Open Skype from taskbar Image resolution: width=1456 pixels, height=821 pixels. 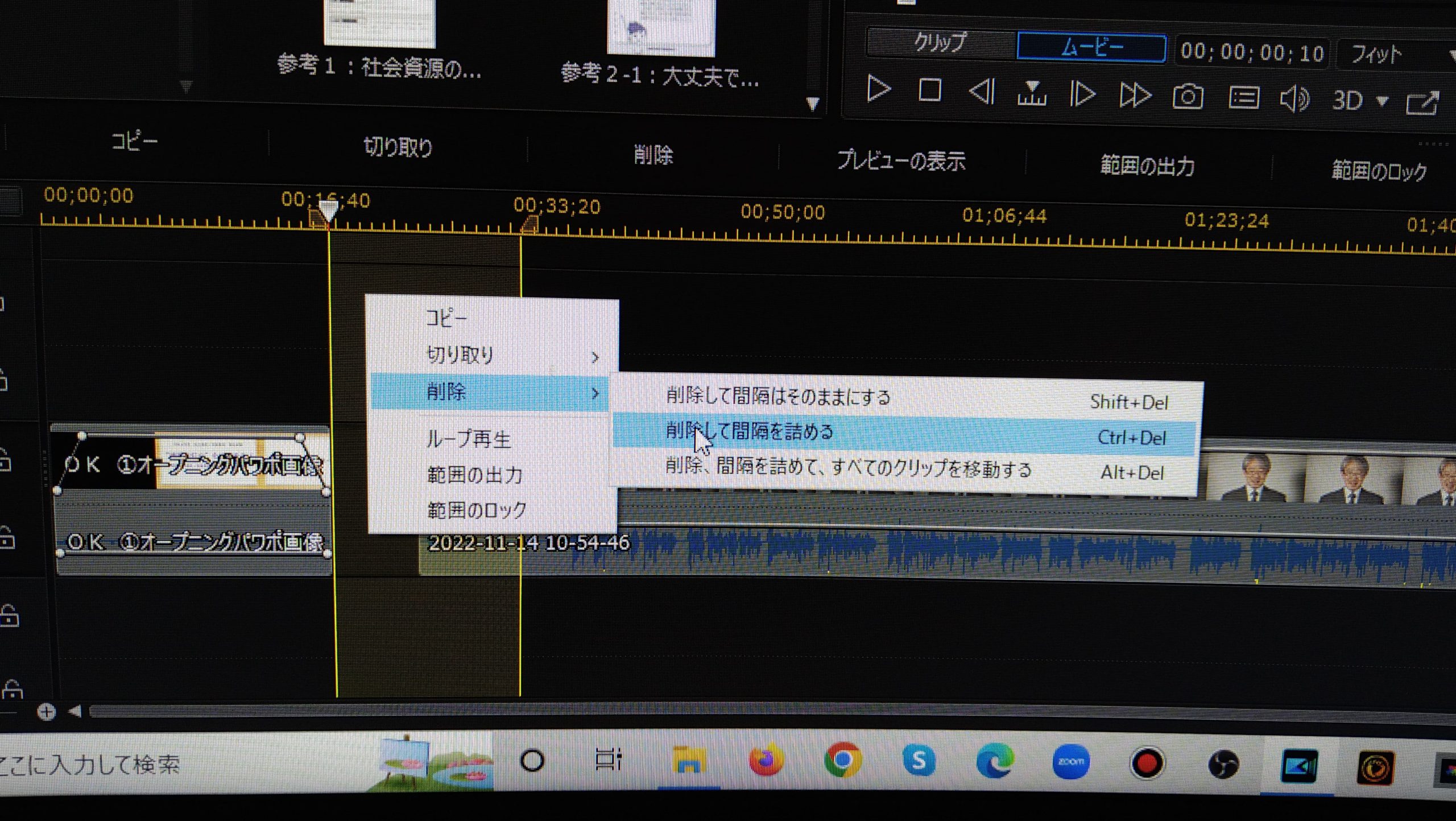pos(919,760)
